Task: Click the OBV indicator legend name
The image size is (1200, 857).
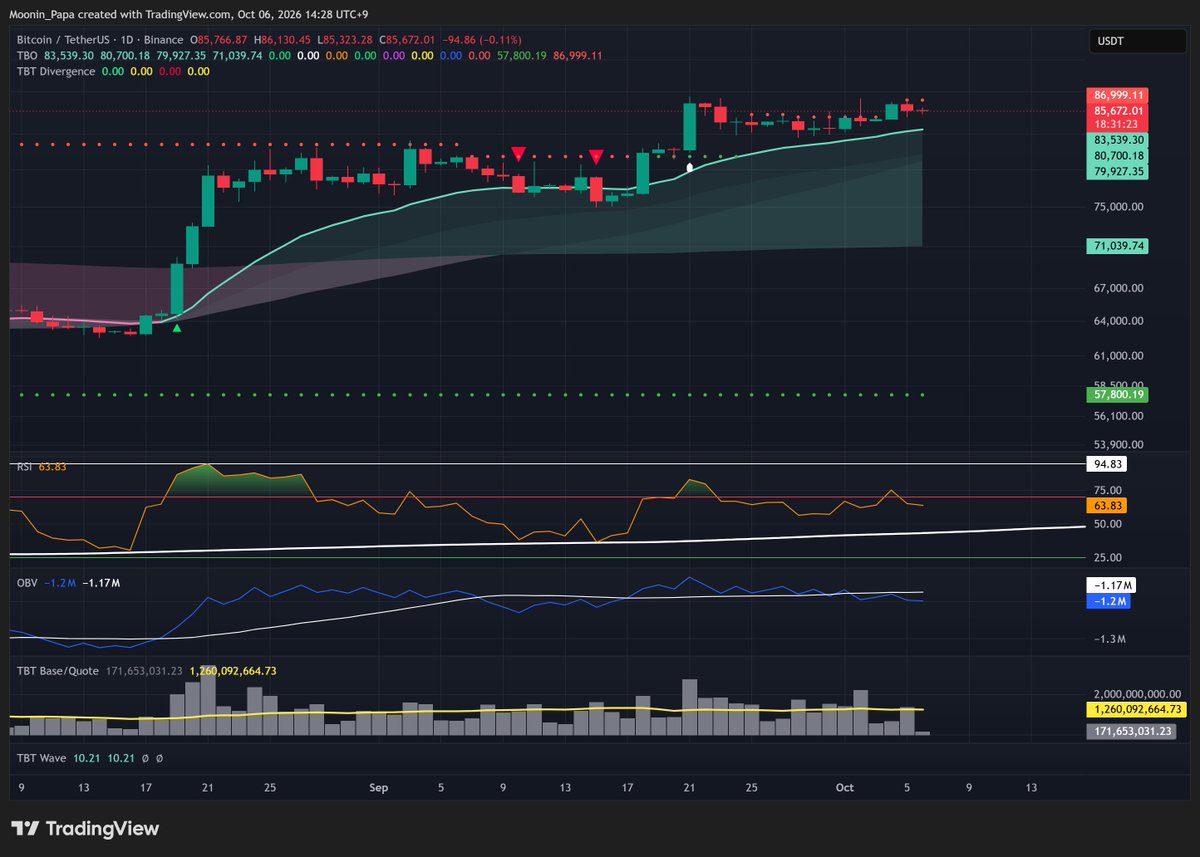Action: (x=27, y=582)
